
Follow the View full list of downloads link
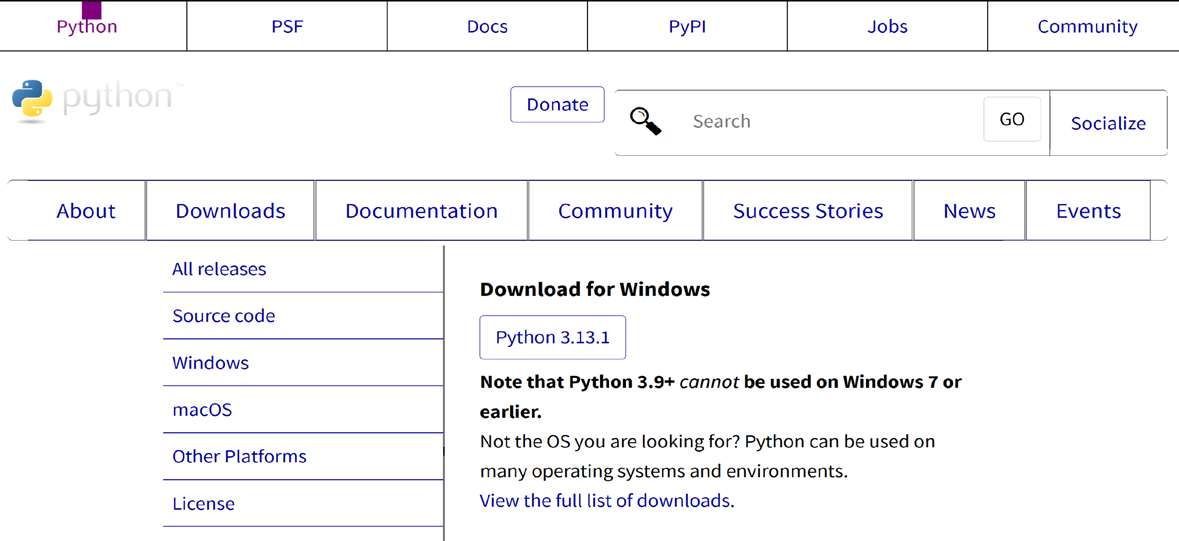tap(605, 501)
